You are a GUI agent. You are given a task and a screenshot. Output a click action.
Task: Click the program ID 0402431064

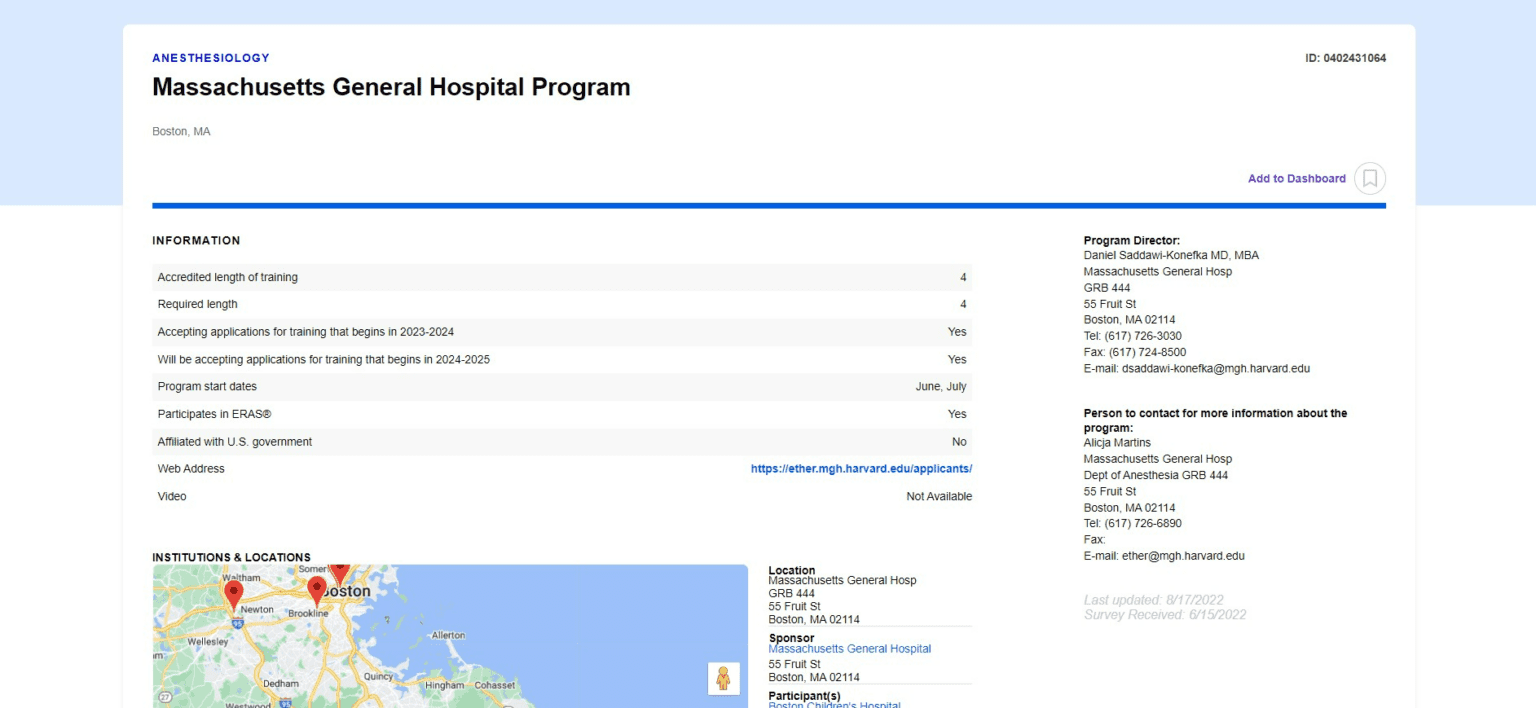1345,58
